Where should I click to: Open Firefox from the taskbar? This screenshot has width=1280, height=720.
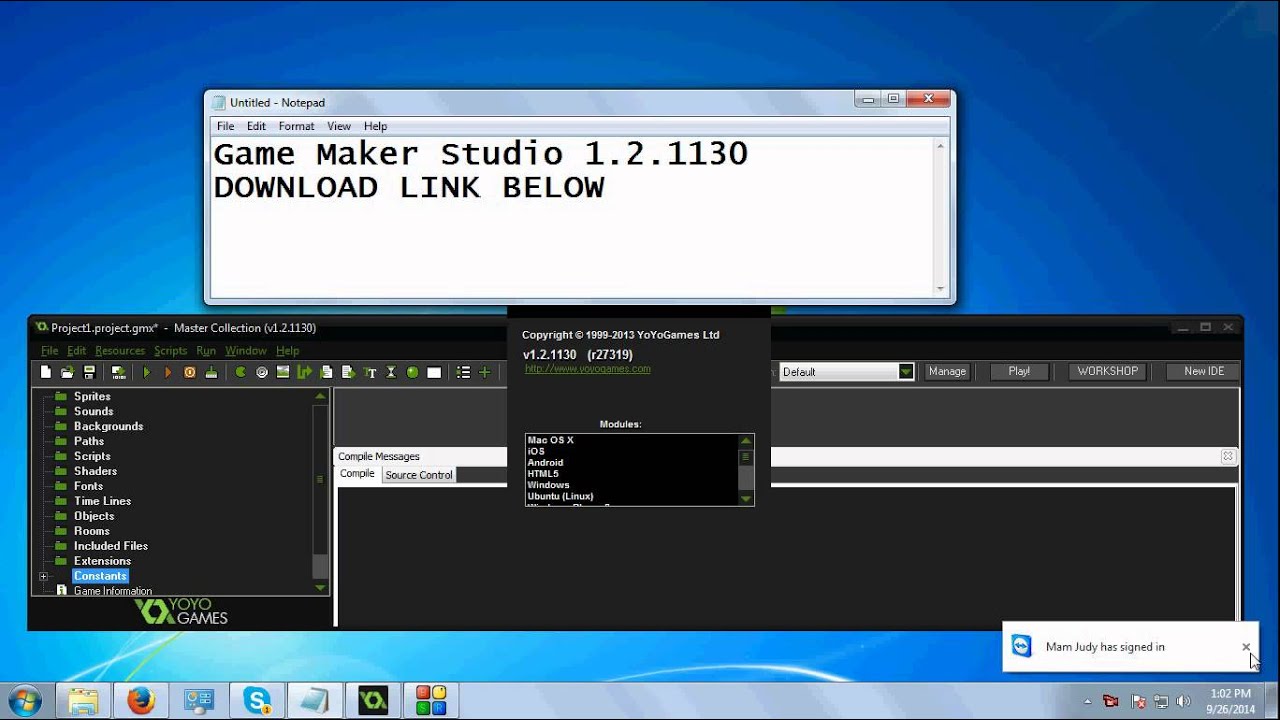click(x=142, y=701)
